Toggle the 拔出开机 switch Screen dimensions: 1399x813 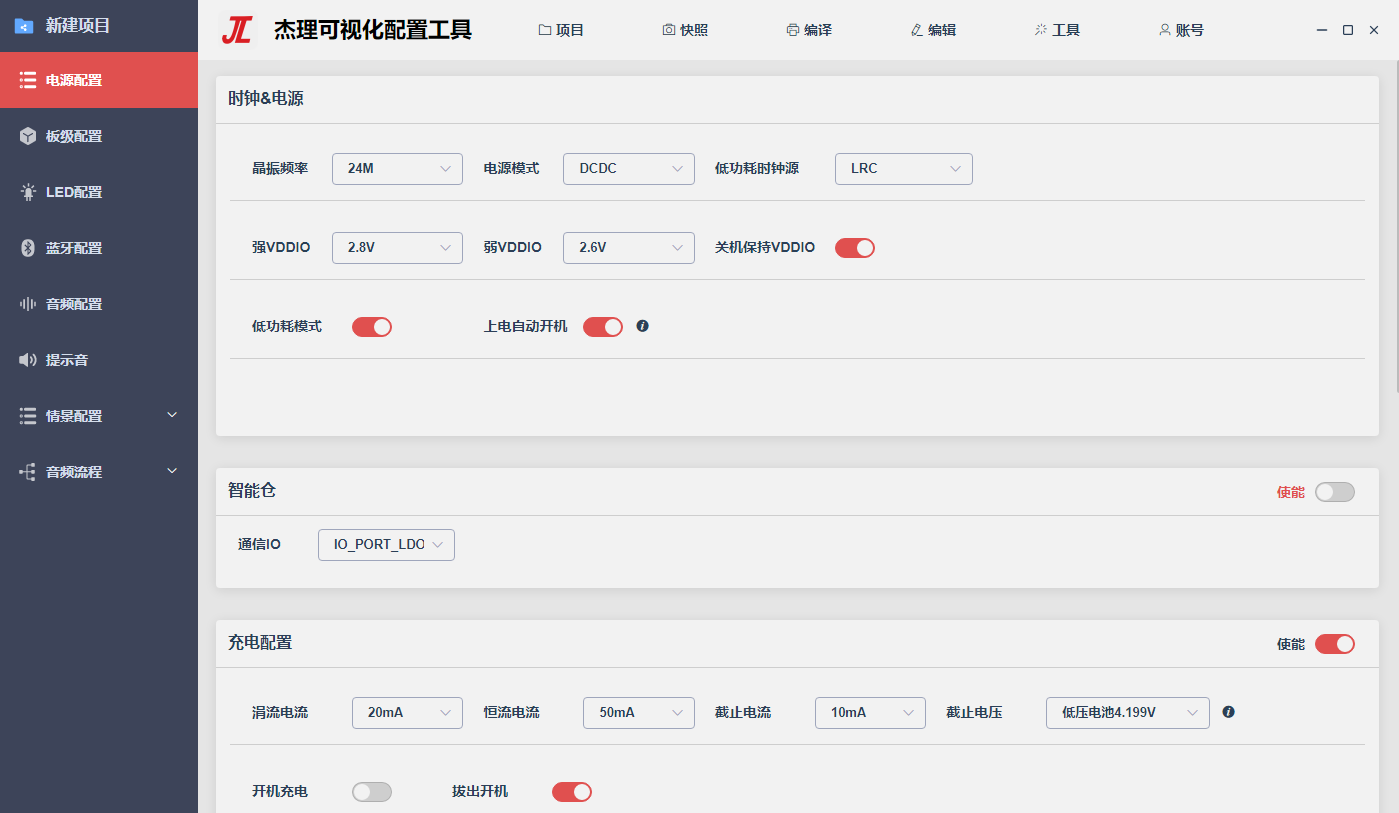(572, 792)
